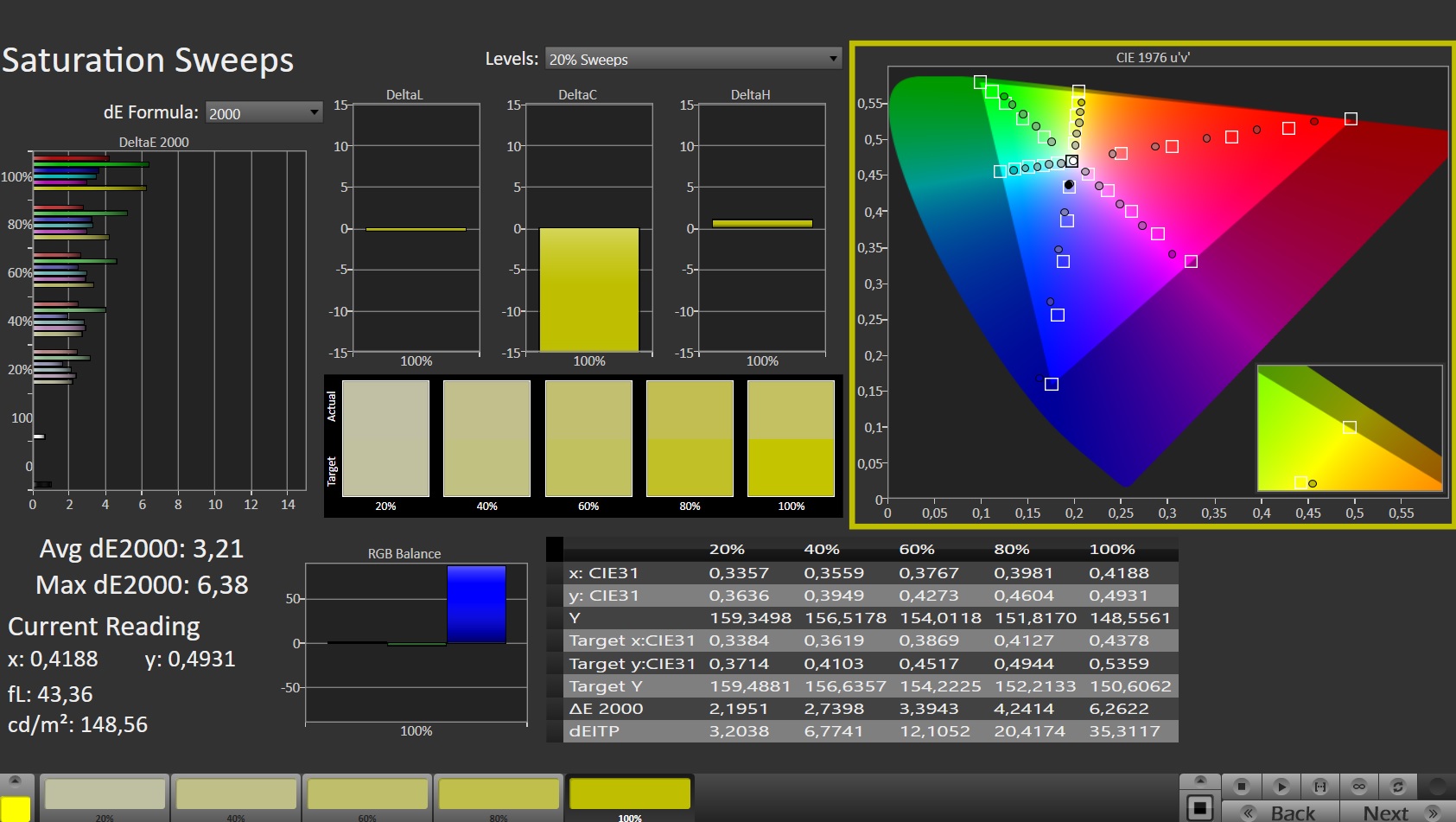
Task: Click the zoomed yellow inset on CIE chart
Action: pyautogui.click(x=1349, y=429)
